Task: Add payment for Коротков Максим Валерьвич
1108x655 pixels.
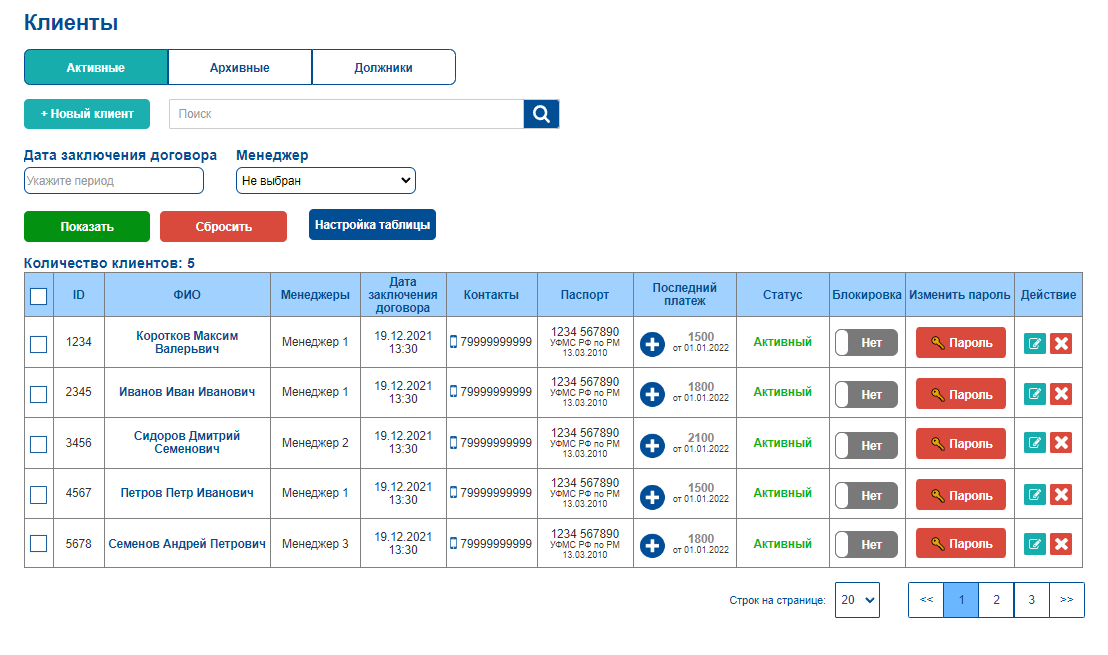Action: point(652,344)
